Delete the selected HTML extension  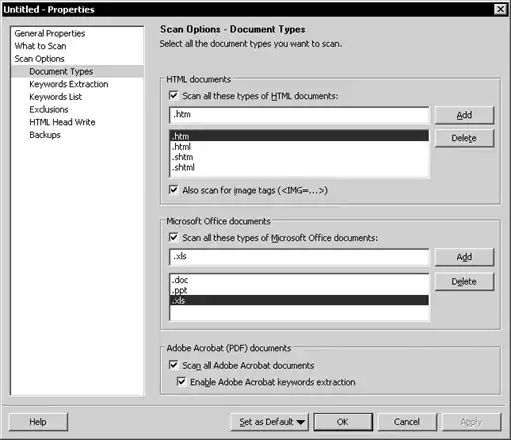[464, 138]
